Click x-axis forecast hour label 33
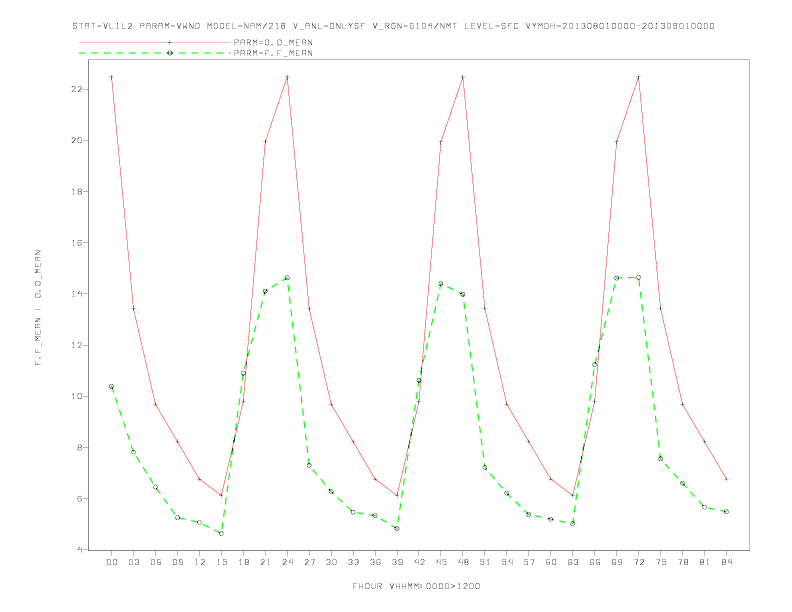Image resolution: width=792 pixels, height=612 pixels. [x=353, y=562]
